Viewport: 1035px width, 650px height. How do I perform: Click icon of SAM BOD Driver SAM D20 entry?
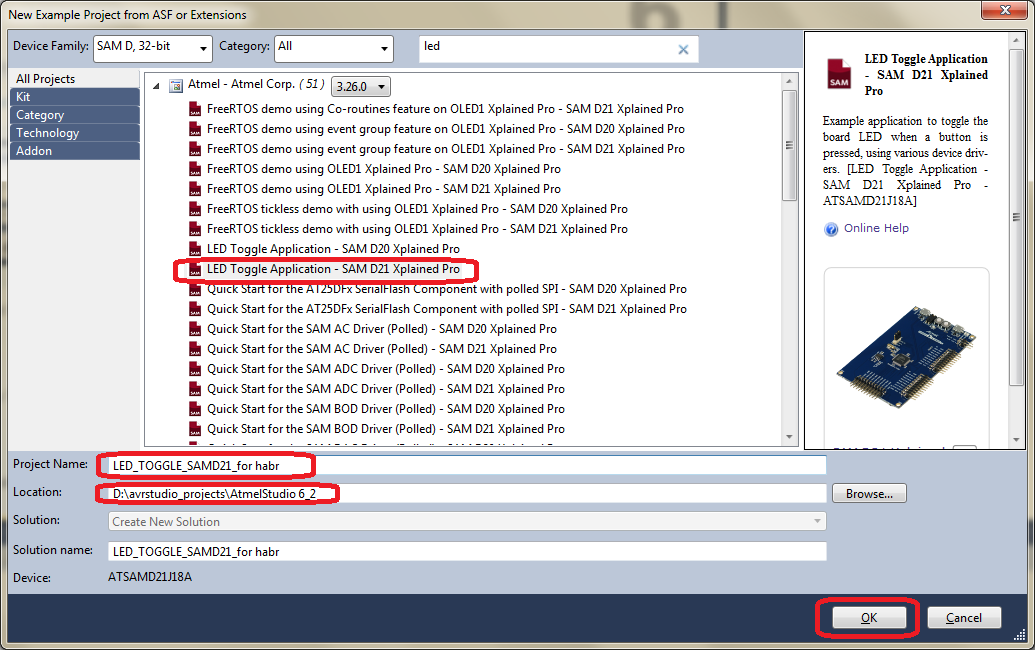click(x=195, y=409)
